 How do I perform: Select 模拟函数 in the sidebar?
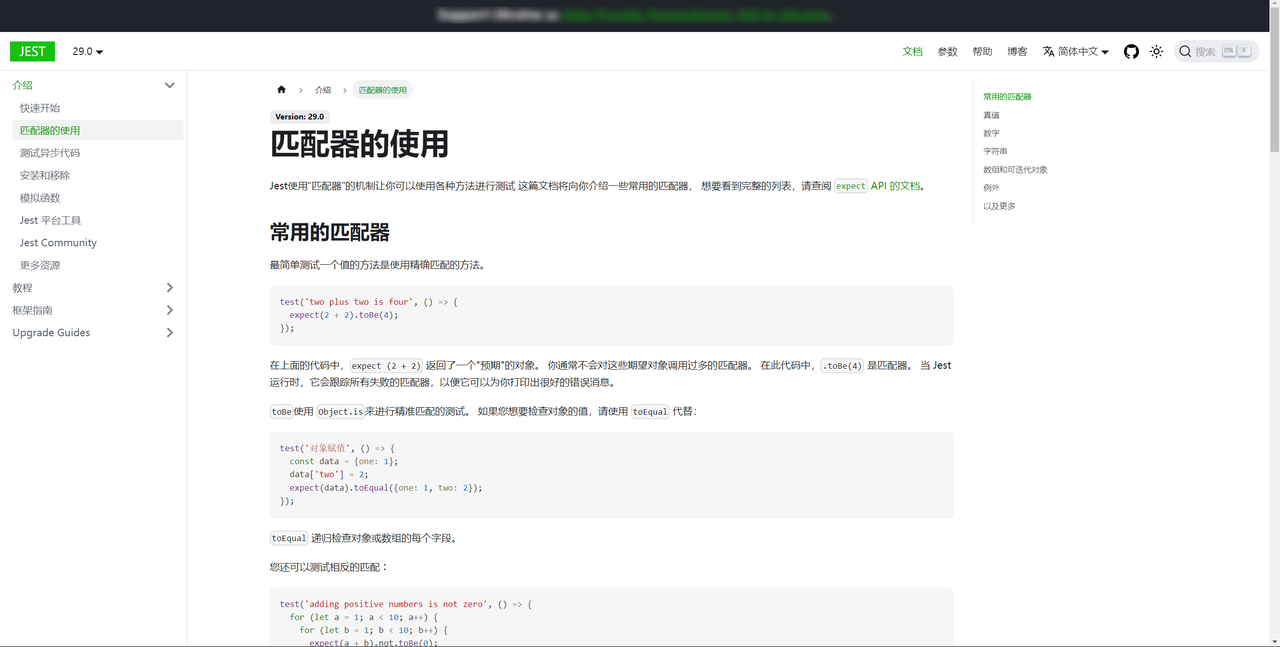[x=97, y=198]
